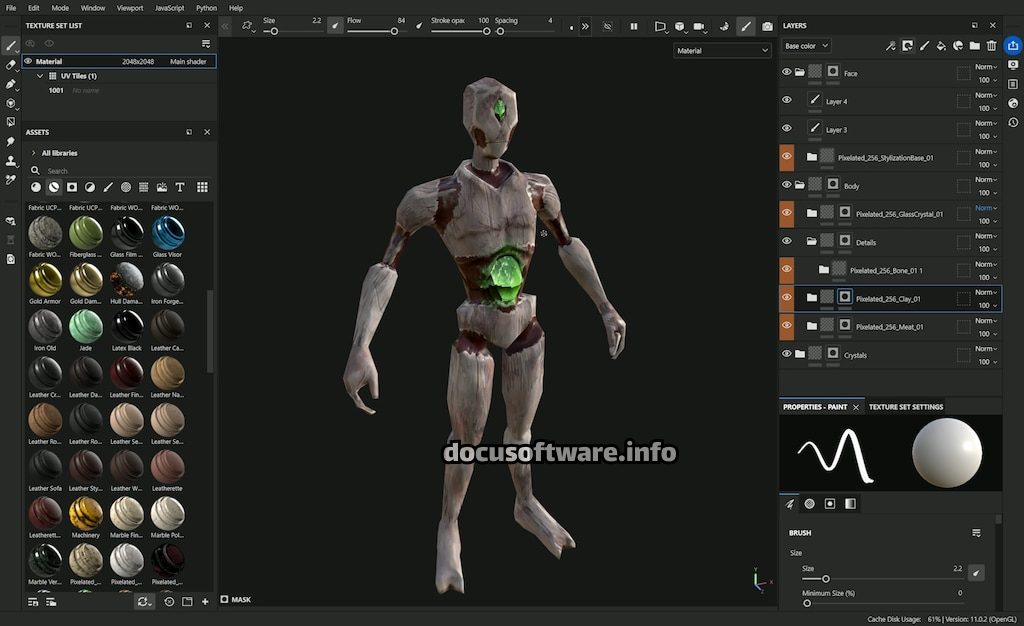Click the camera screenshot icon in toolbar
The width and height of the screenshot is (1024, 626).
(767, 27)
